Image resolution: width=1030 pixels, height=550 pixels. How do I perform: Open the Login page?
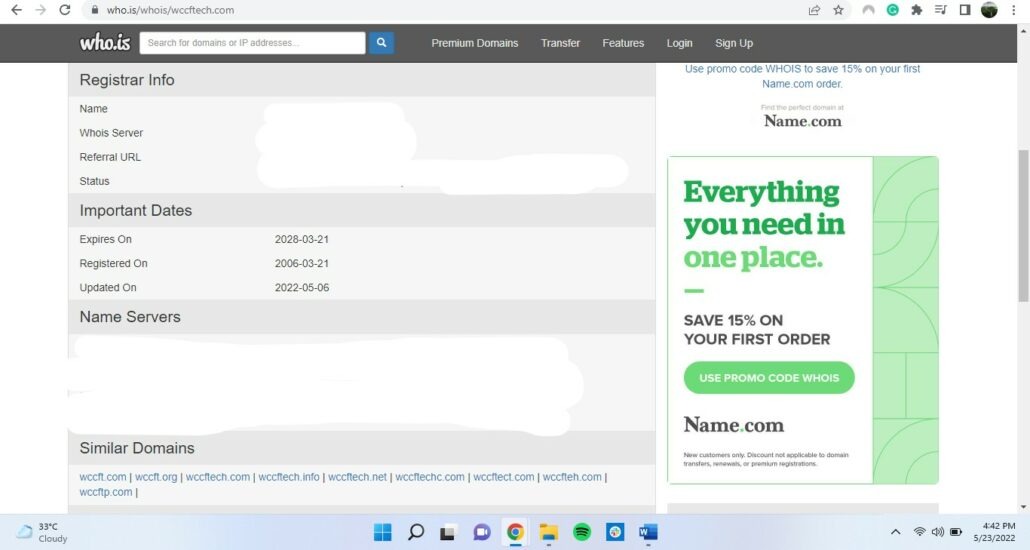pyautogui.click(x=679, y=43)
